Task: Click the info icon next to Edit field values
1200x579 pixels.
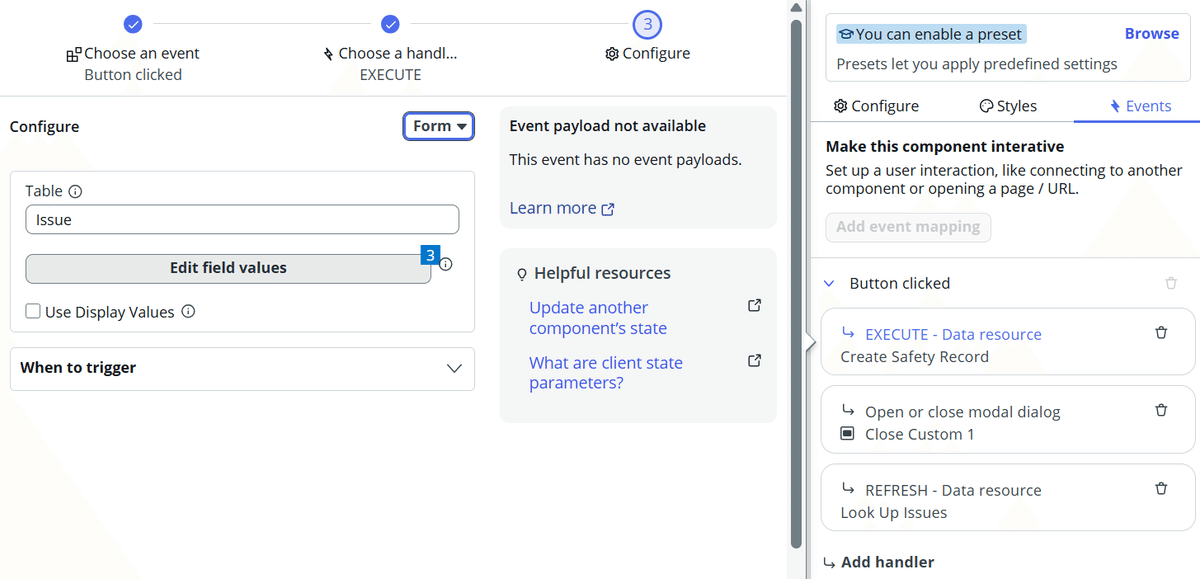Action: (445, 264)
